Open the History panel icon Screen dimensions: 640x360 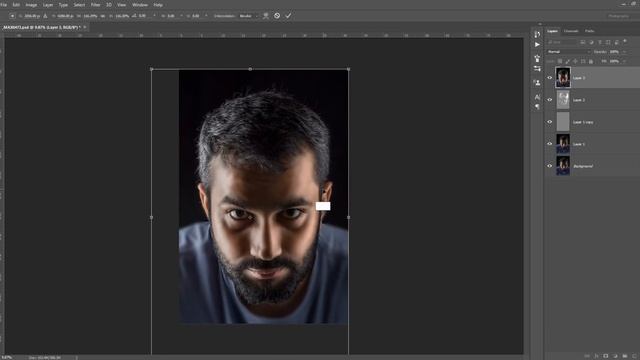tap(537, 34)
